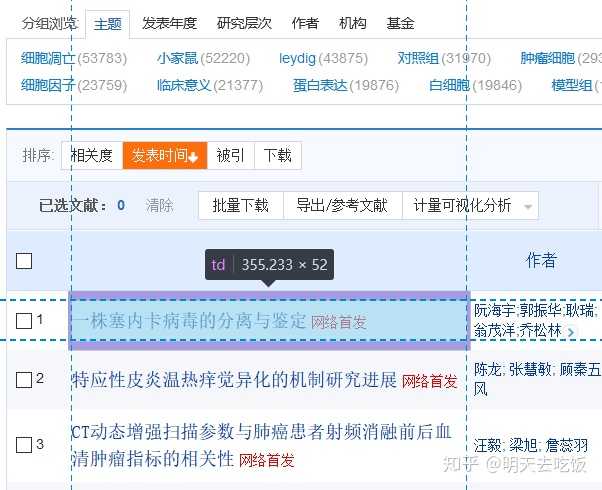
Task: Check the box for result 3
Action: coord(24,445)
